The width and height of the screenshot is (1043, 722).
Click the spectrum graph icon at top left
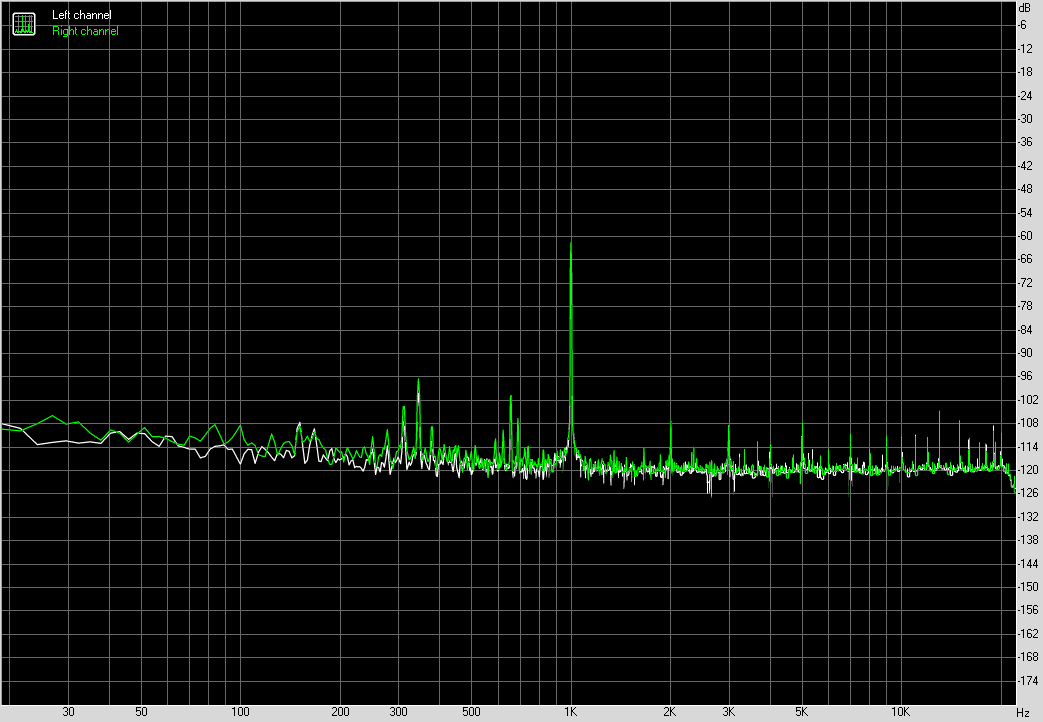point(24,24)
